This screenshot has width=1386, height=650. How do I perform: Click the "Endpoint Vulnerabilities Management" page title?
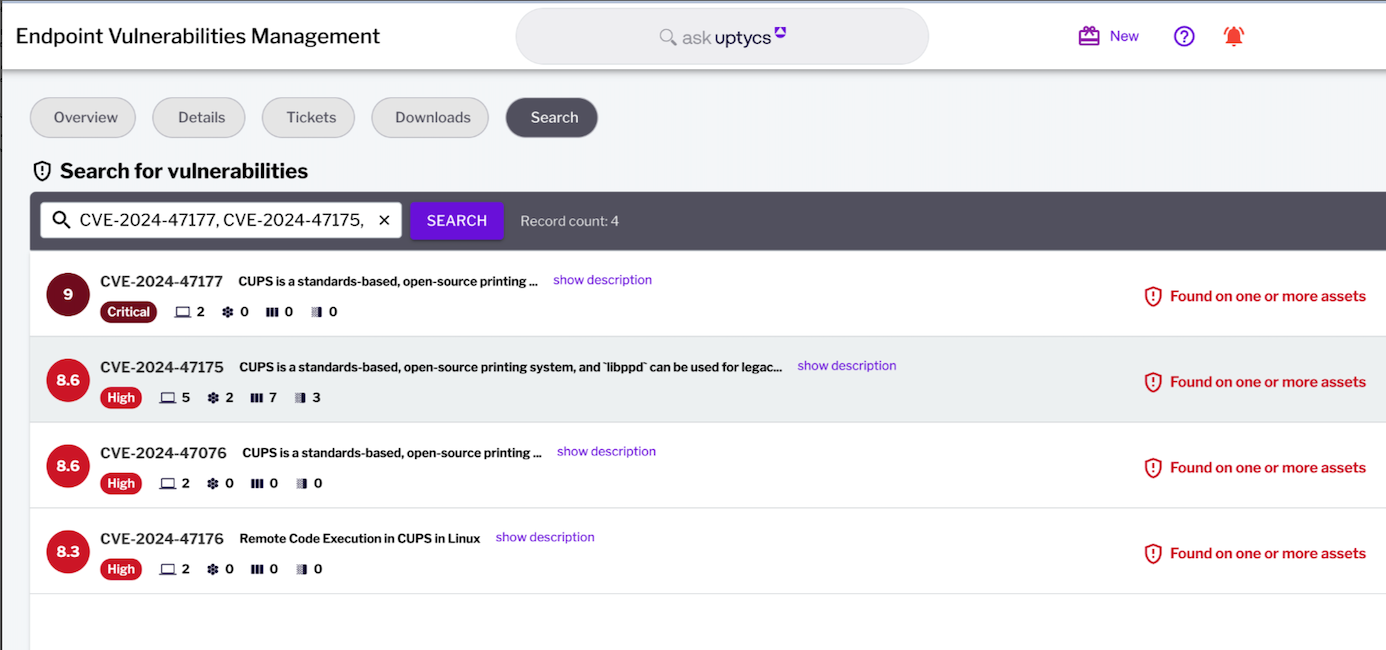point(198,36)
